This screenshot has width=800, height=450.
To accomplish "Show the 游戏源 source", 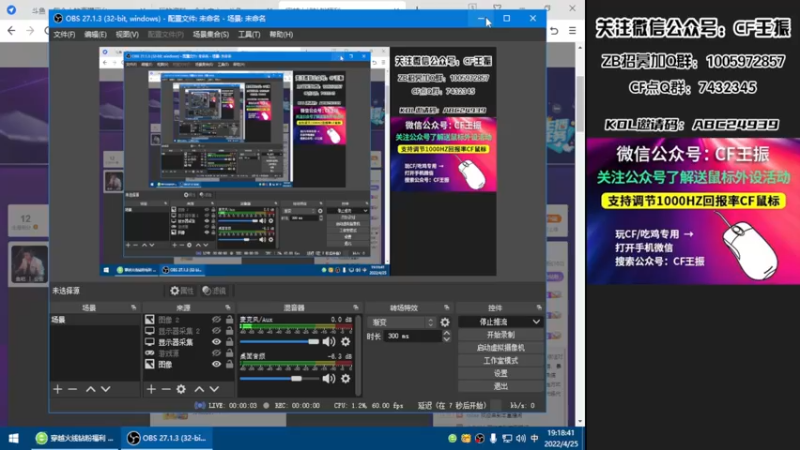I will coord(216,353).
